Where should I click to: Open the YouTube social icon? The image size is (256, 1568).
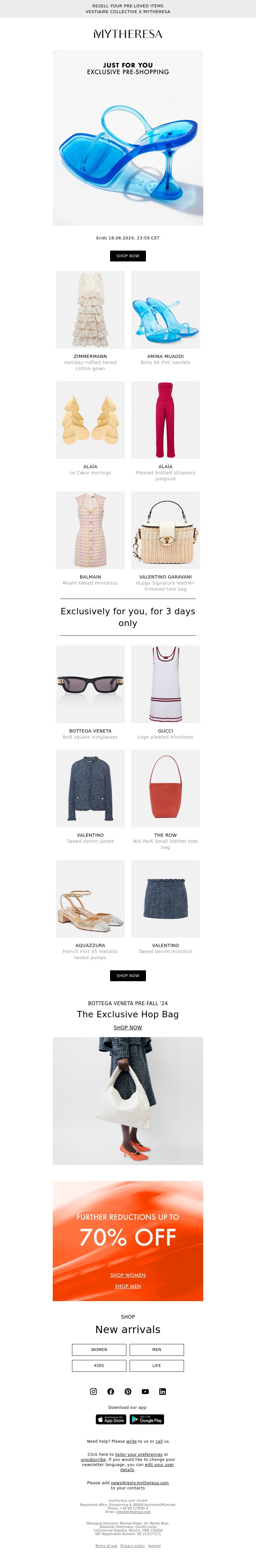coord(145,1392)
